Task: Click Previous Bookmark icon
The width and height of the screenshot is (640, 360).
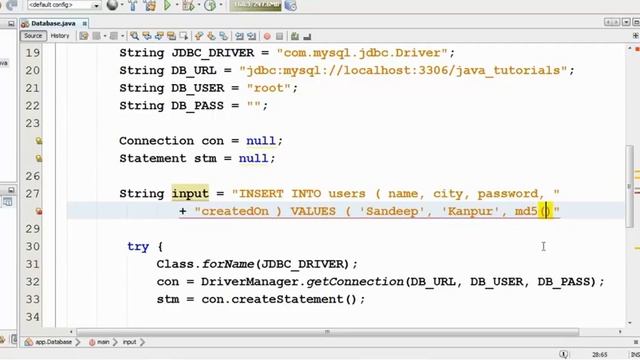Action: 199,36
